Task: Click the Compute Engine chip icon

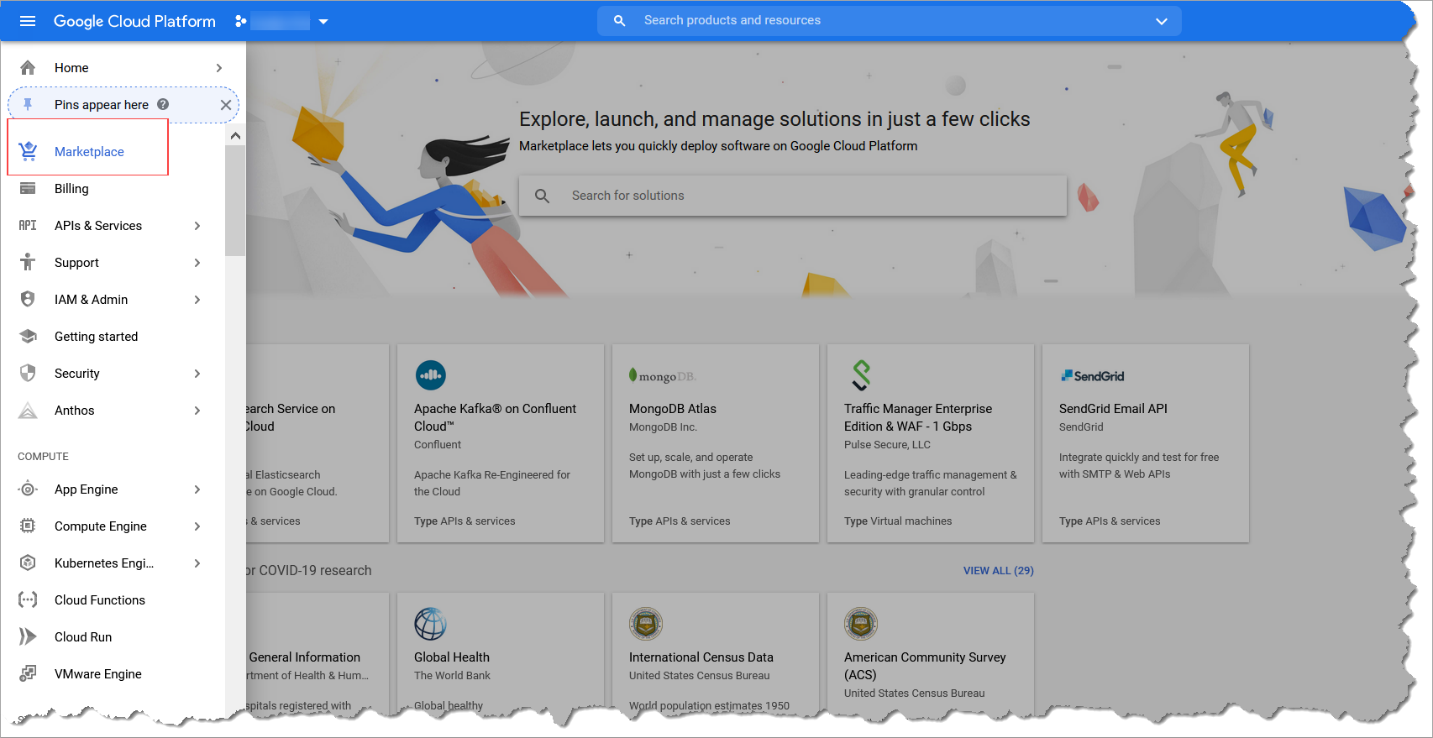Action: [28, 527]
